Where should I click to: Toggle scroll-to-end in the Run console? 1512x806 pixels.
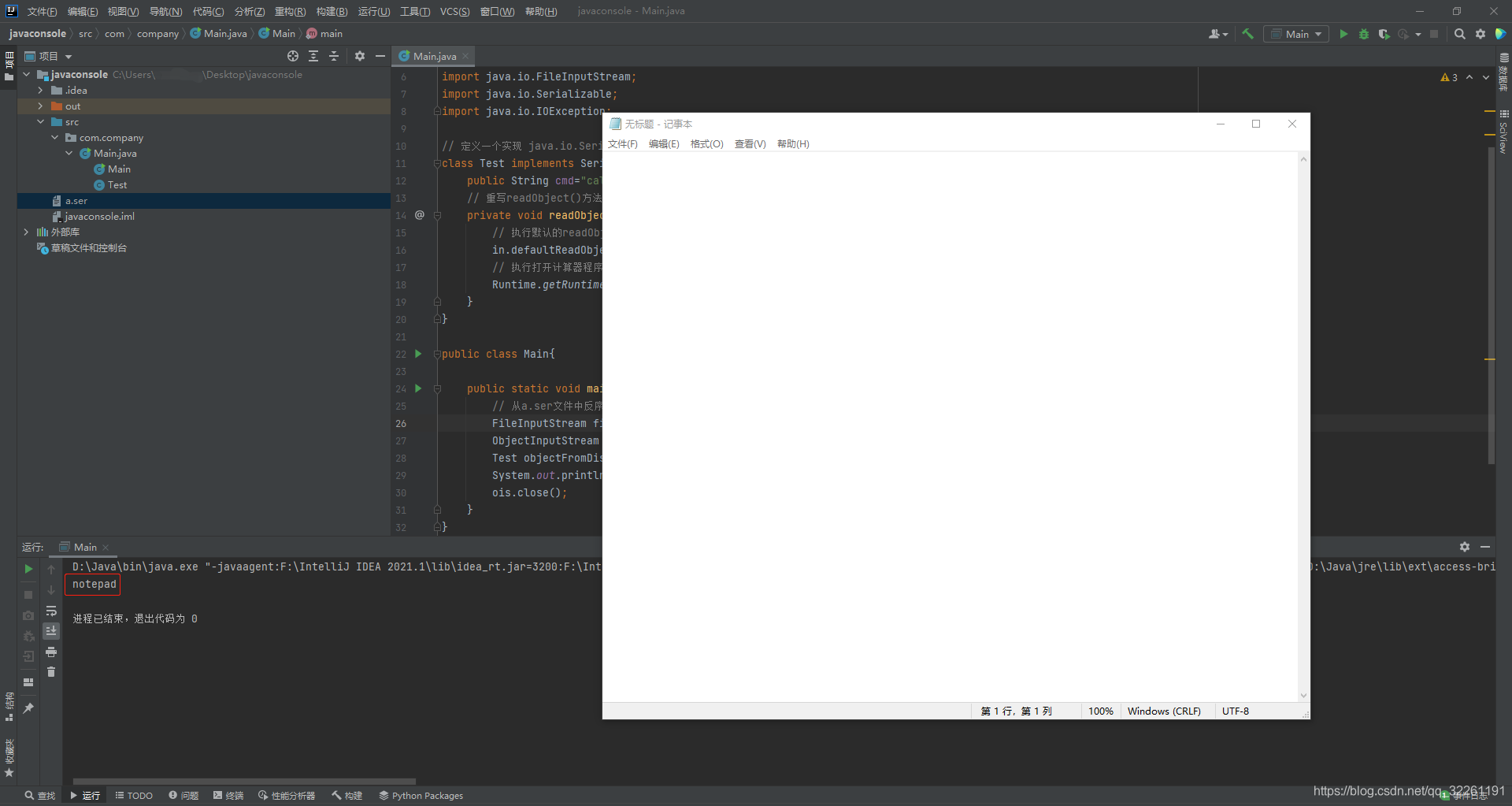pyautogui.click(x=51, y=631)
